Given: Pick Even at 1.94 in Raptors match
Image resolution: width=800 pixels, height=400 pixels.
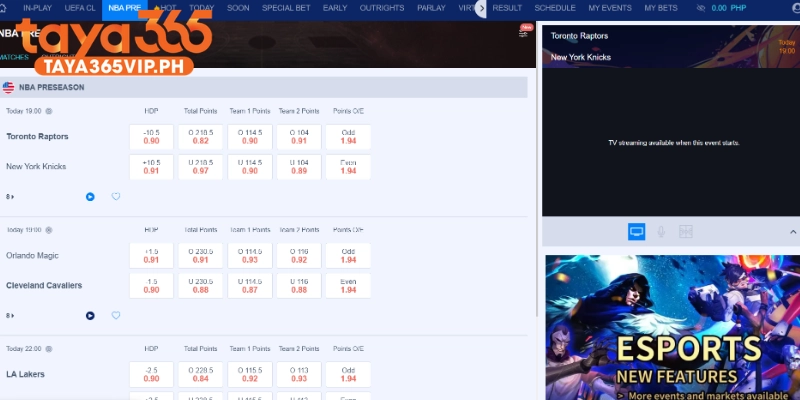Looking at the screenshot, I should pos(348,167).
